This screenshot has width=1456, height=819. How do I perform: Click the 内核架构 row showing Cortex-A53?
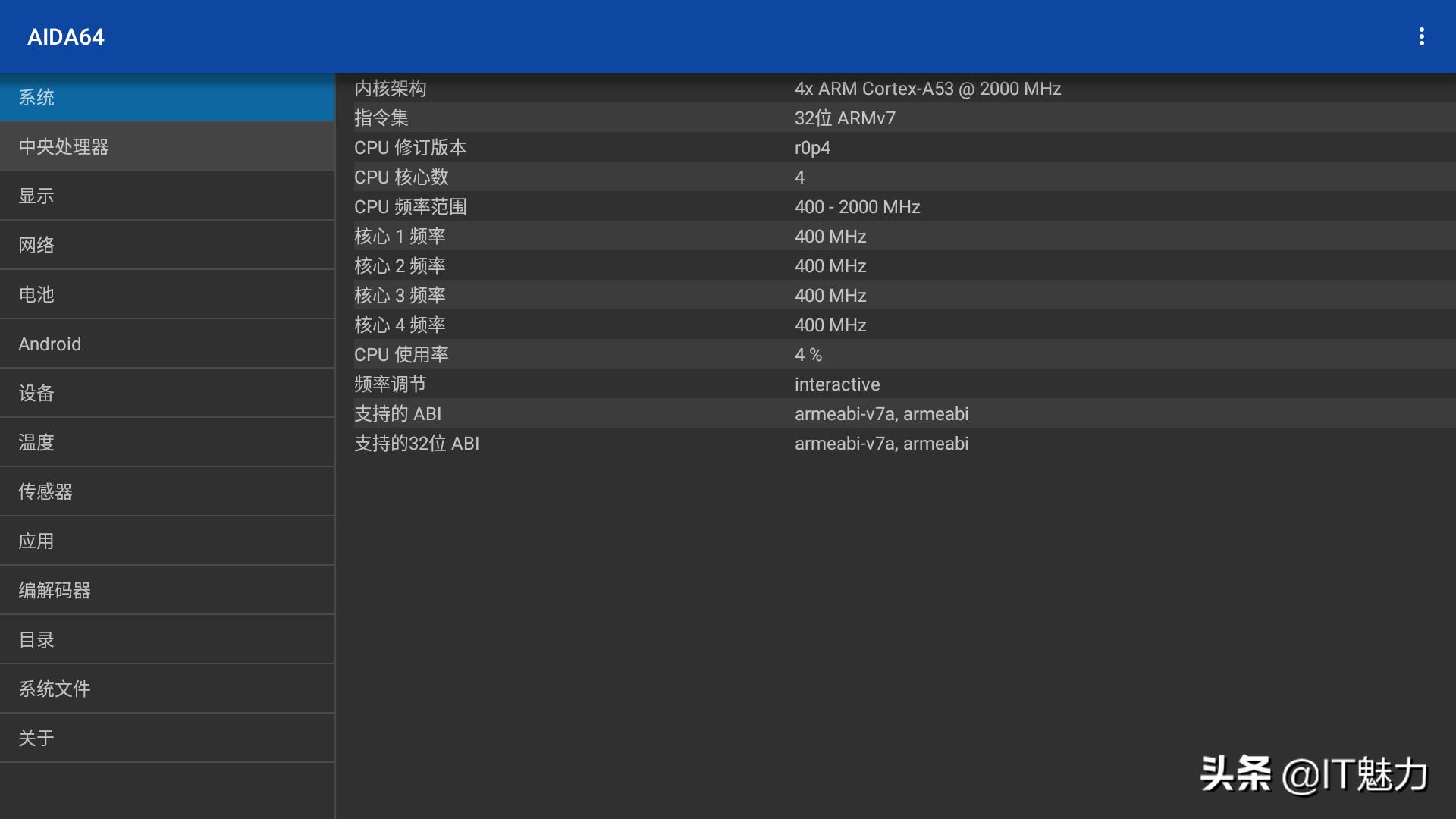834,89
